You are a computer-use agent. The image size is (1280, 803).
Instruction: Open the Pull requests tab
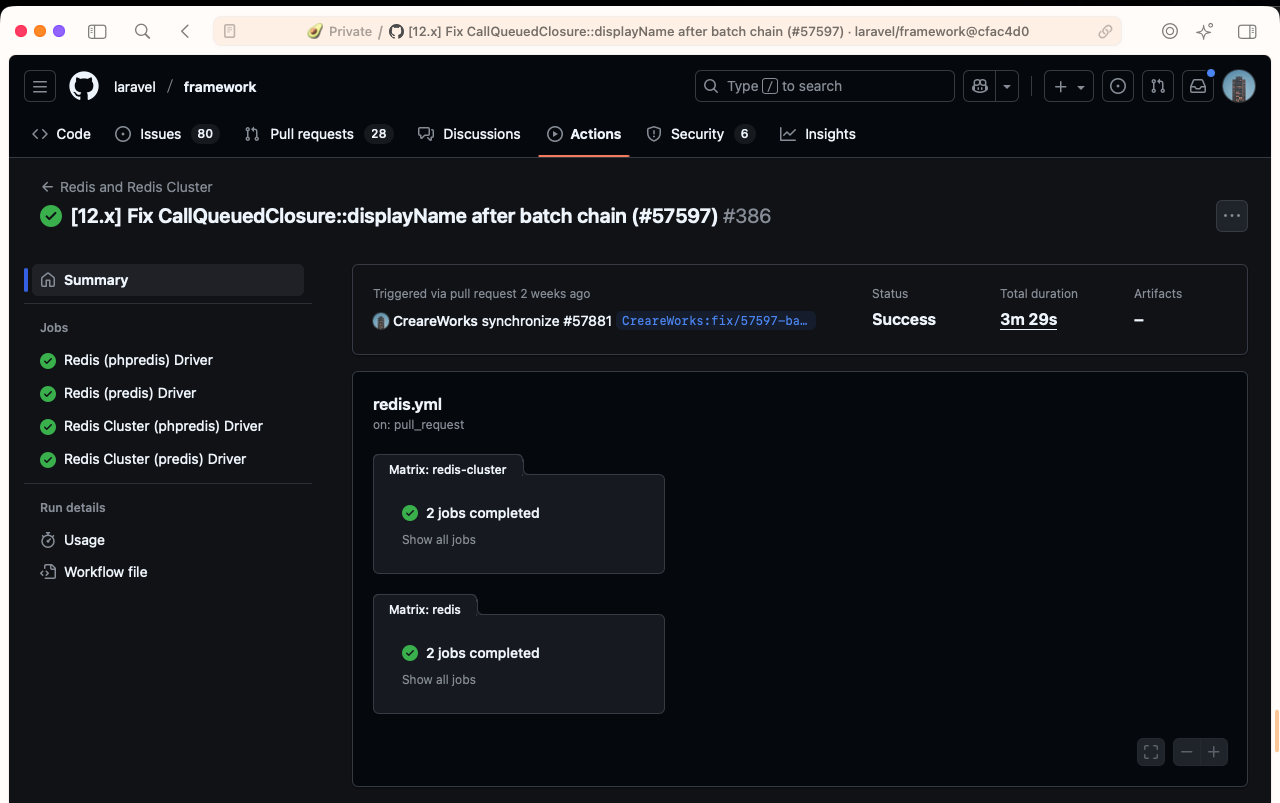[318, 134]
